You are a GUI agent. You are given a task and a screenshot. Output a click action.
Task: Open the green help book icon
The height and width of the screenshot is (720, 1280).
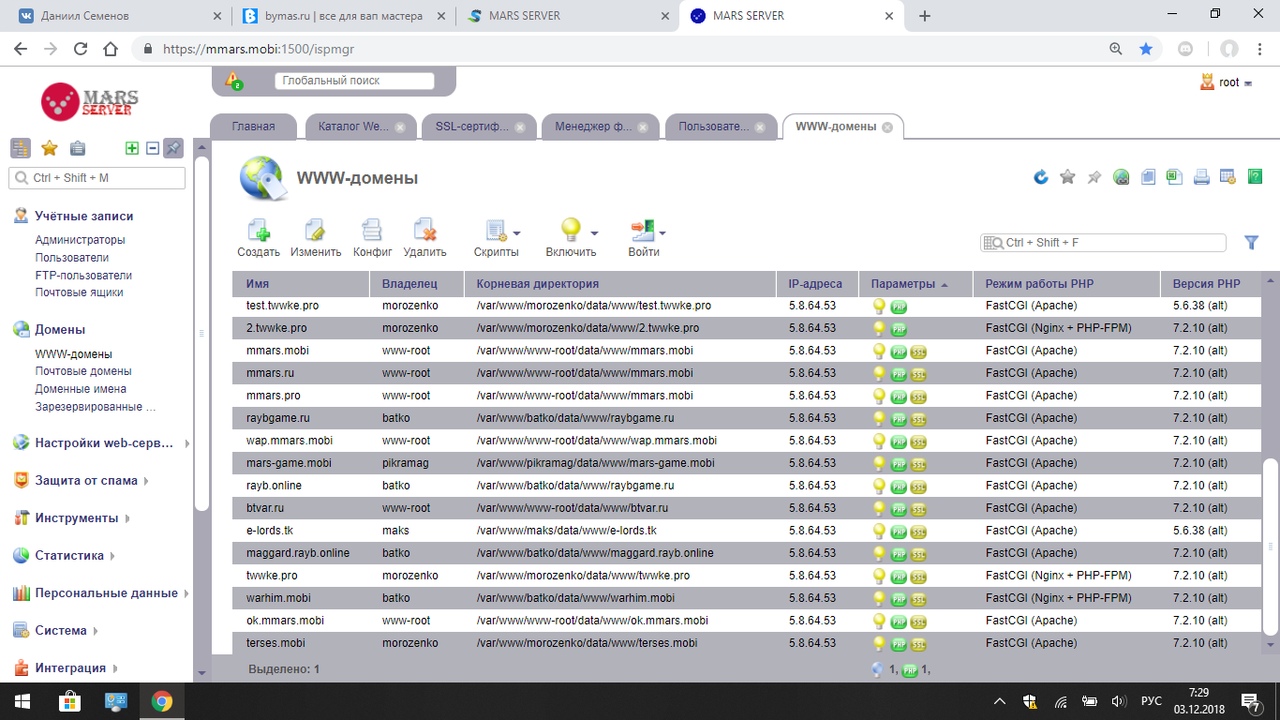click(x=1254, y=177)
